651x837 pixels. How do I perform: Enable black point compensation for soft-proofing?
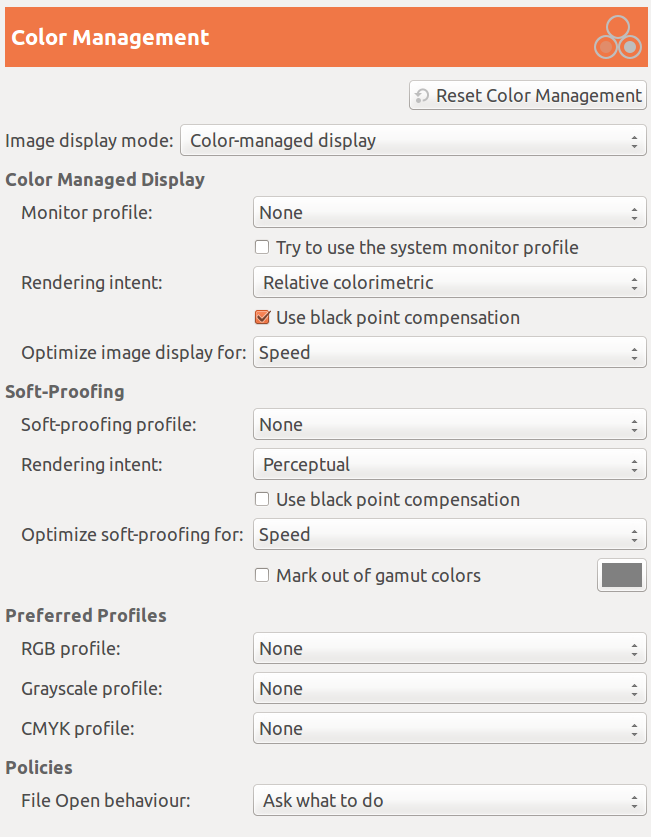pyautogui.click(x=261, y=499)
